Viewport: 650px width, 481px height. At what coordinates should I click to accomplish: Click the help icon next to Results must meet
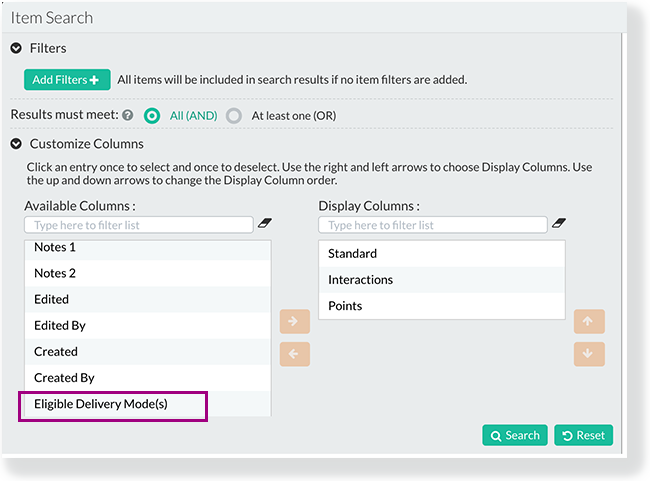(x=128, y=115)
